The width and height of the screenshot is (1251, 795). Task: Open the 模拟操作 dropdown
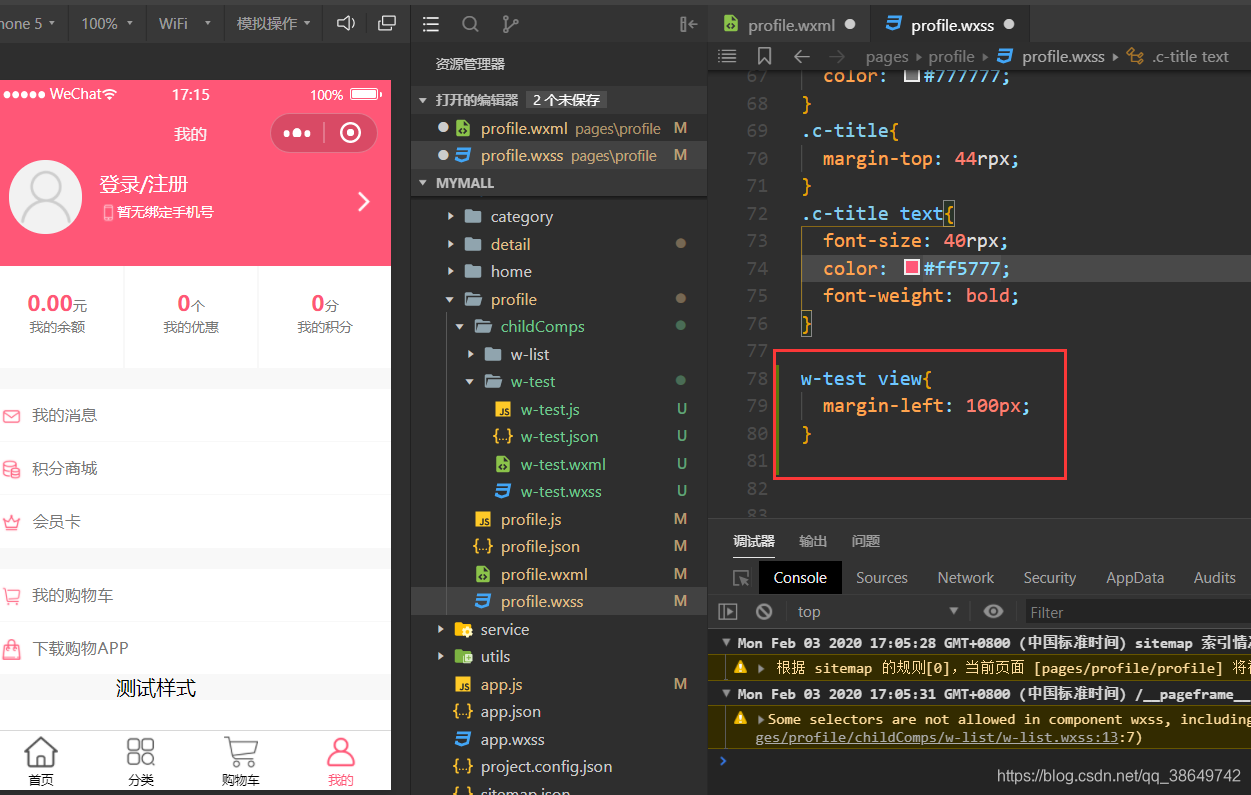[x=273, y=23]
